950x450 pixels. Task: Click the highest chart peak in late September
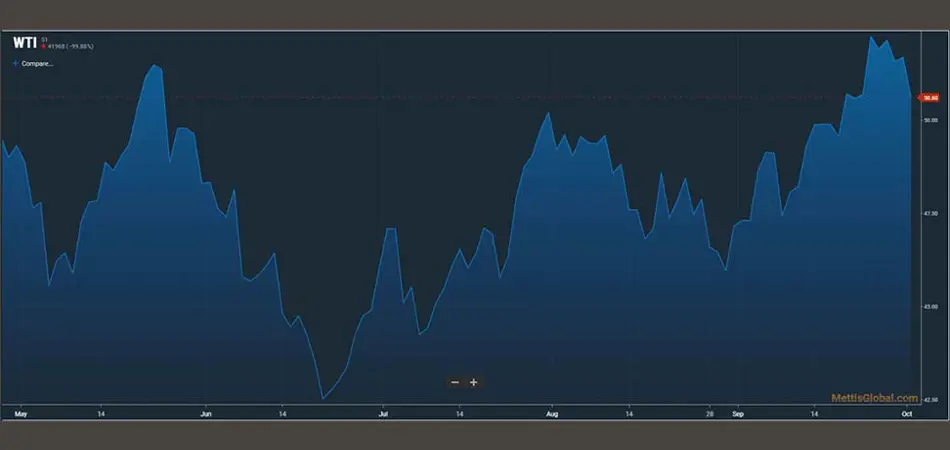pyautogui.click(x=872, y=37)
